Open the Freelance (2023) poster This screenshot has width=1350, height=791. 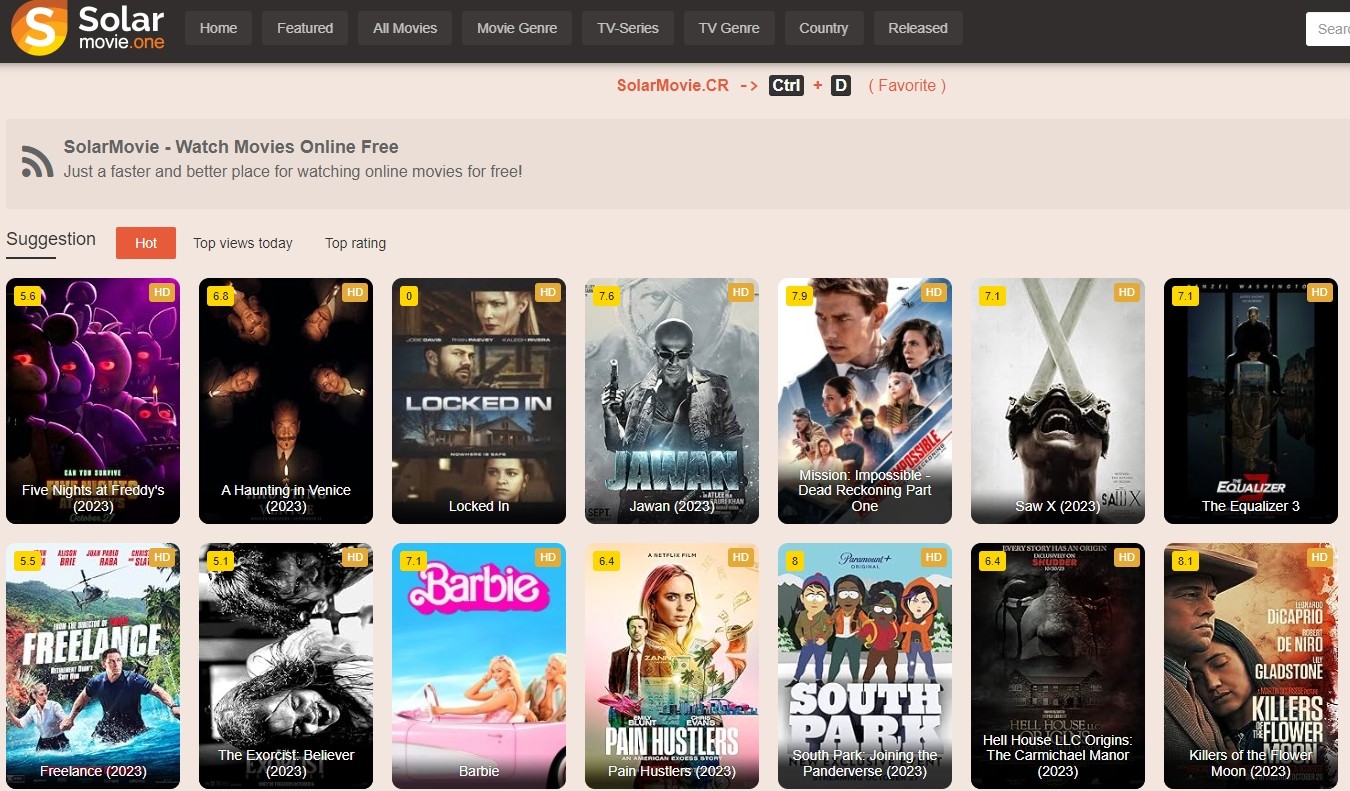pyautogui.click(x=93, y=666)
